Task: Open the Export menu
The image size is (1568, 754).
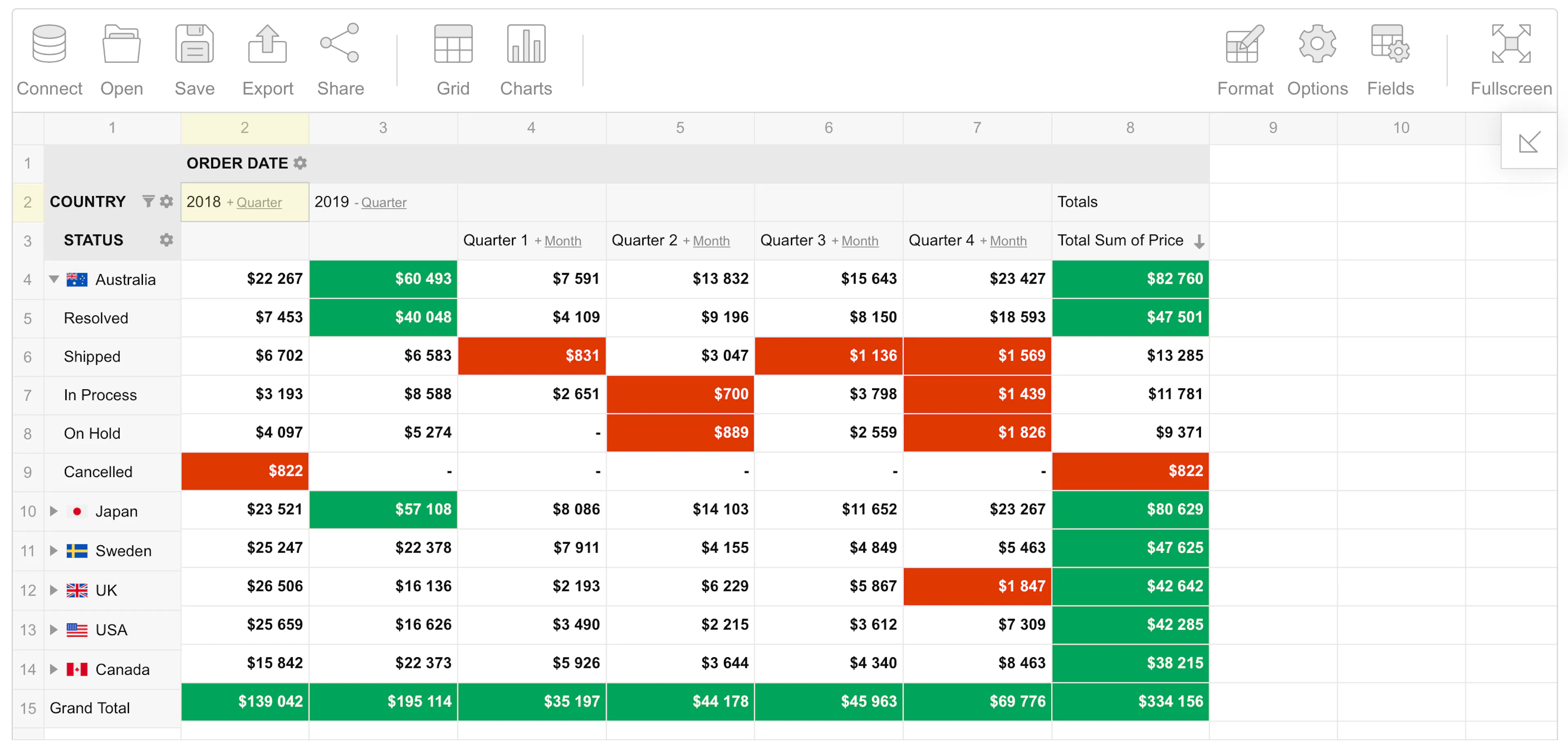Action: 268,60
